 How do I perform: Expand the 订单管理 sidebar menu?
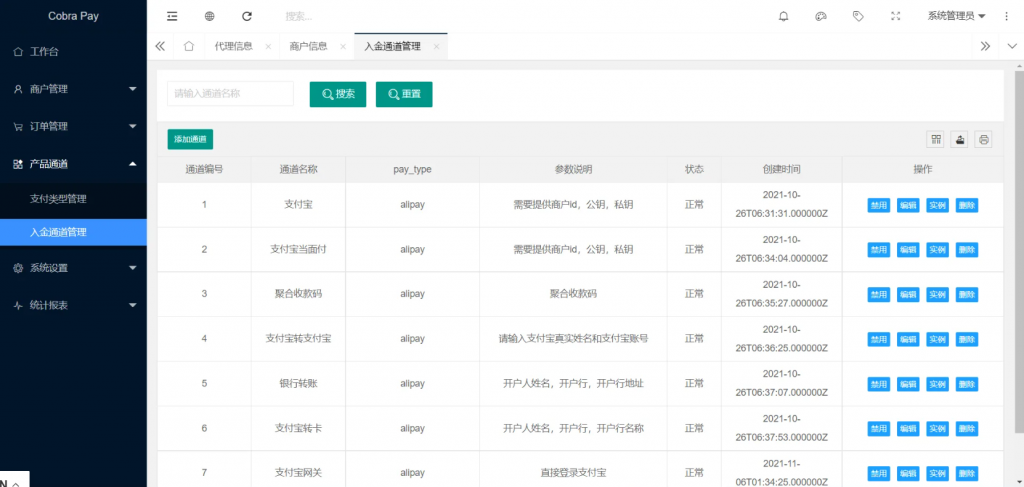click(x=73, y=126)
